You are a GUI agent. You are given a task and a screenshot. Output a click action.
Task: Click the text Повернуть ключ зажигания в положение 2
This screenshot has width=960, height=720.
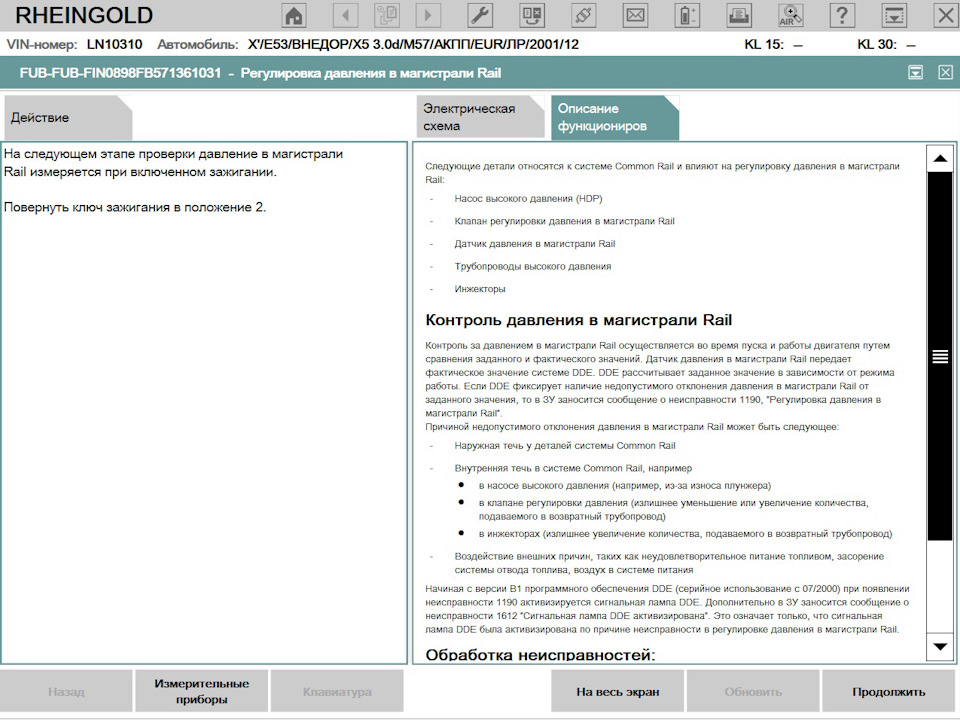135,208
